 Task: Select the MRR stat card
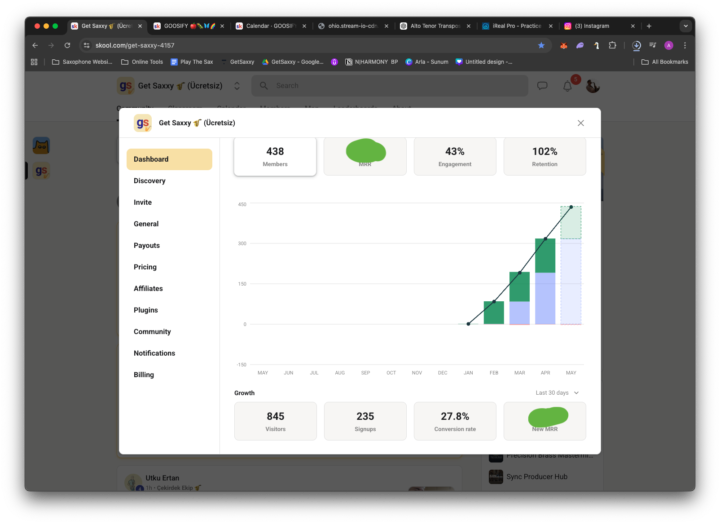pos(365,157)
